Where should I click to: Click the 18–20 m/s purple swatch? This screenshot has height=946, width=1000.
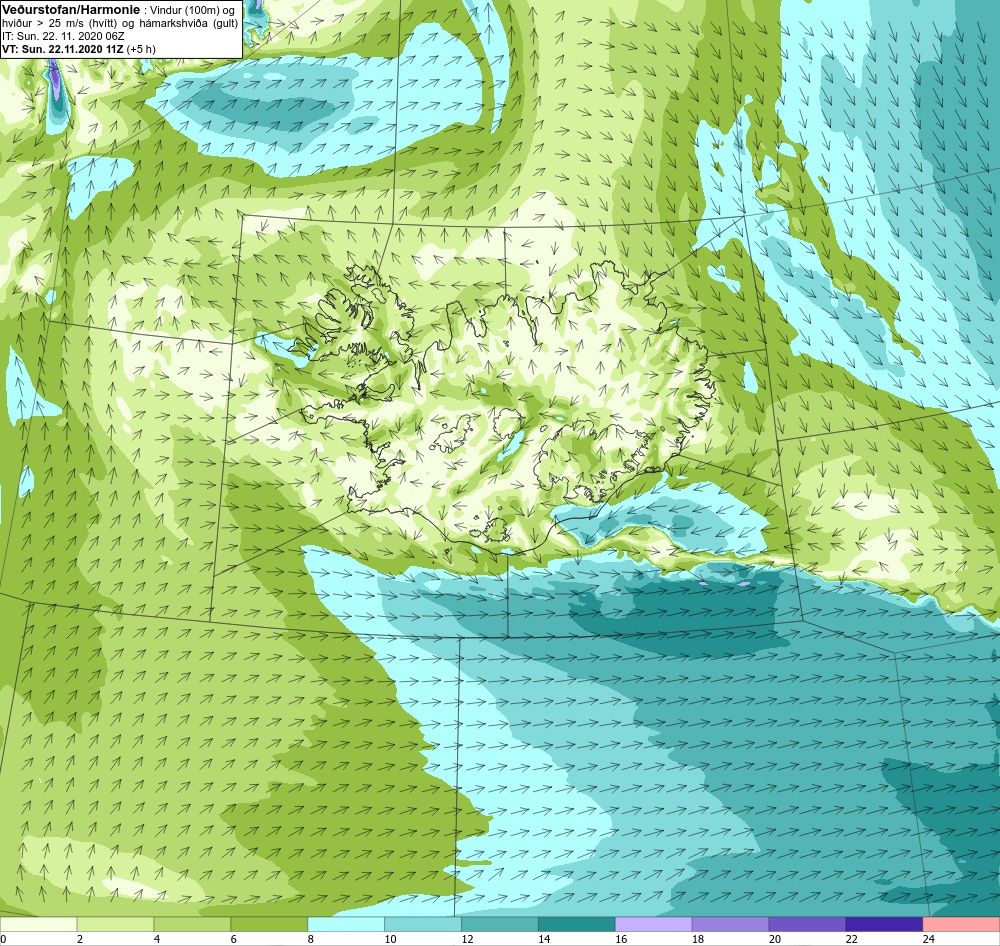coord(730,924)
